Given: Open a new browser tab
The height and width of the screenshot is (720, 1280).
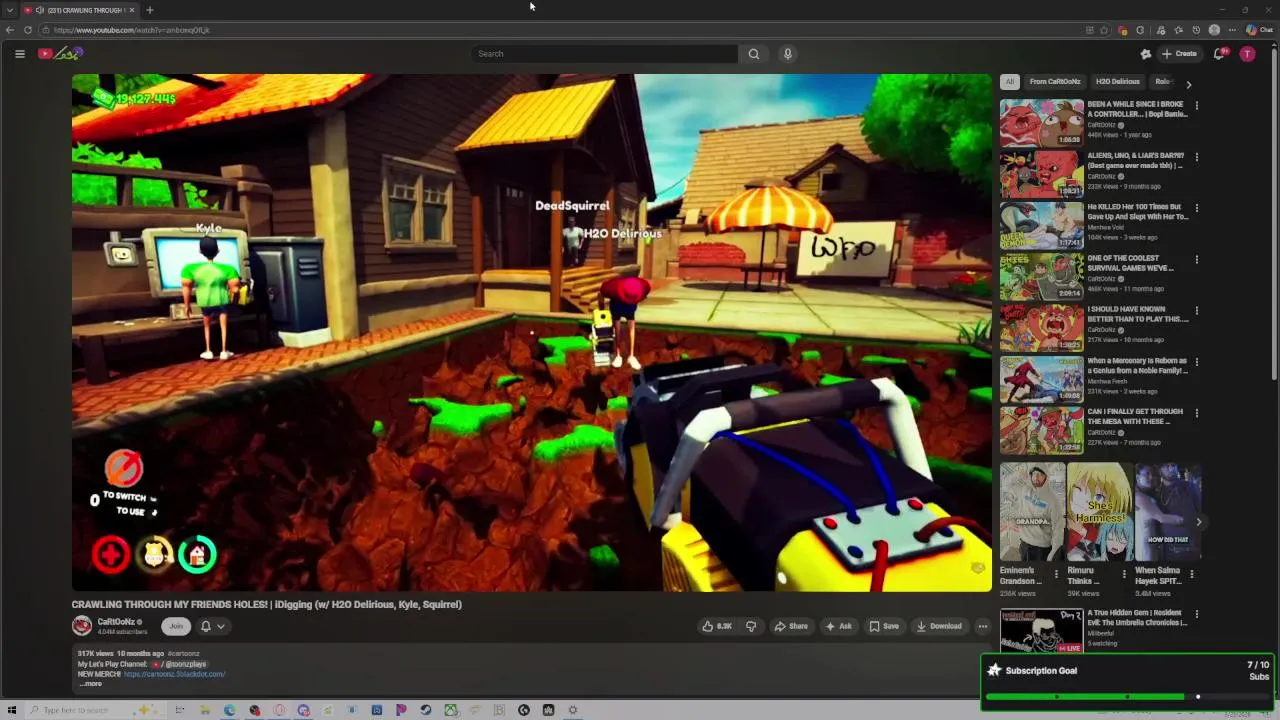Looking at the screenshot, I should click(149, 10).
